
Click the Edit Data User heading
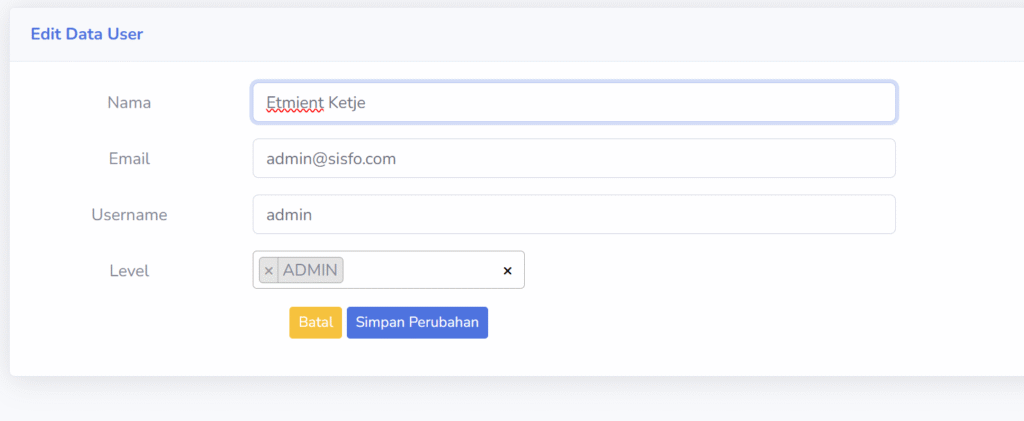tap(87, 34)
